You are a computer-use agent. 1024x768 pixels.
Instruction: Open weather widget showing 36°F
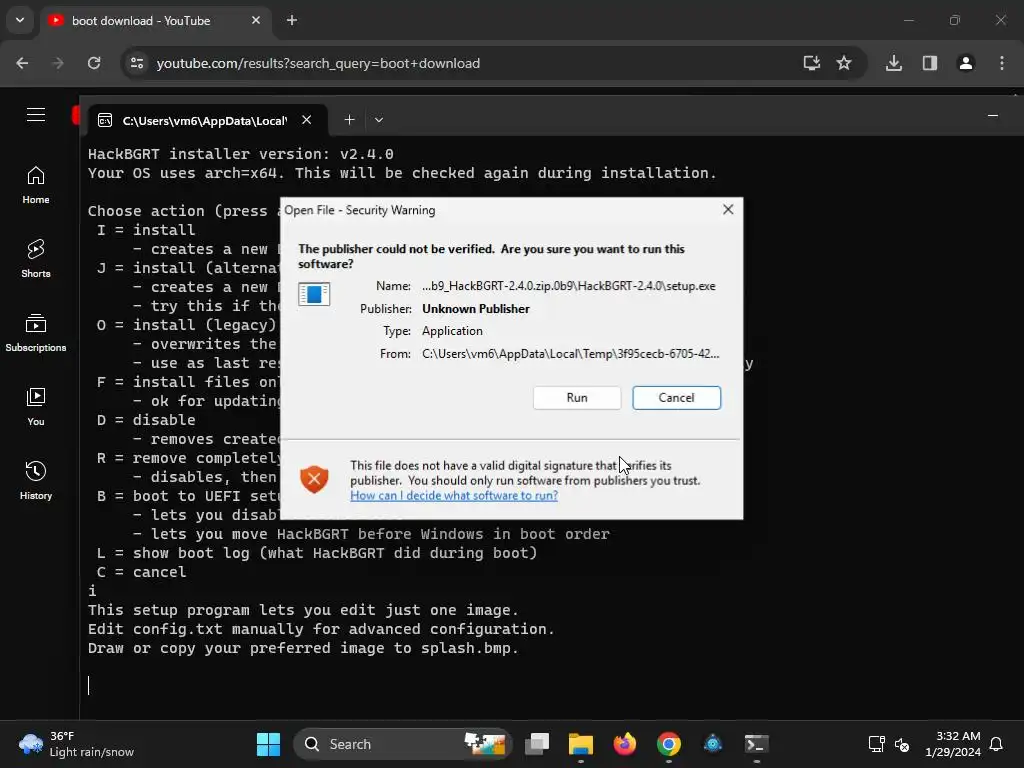tap(76, 744)
